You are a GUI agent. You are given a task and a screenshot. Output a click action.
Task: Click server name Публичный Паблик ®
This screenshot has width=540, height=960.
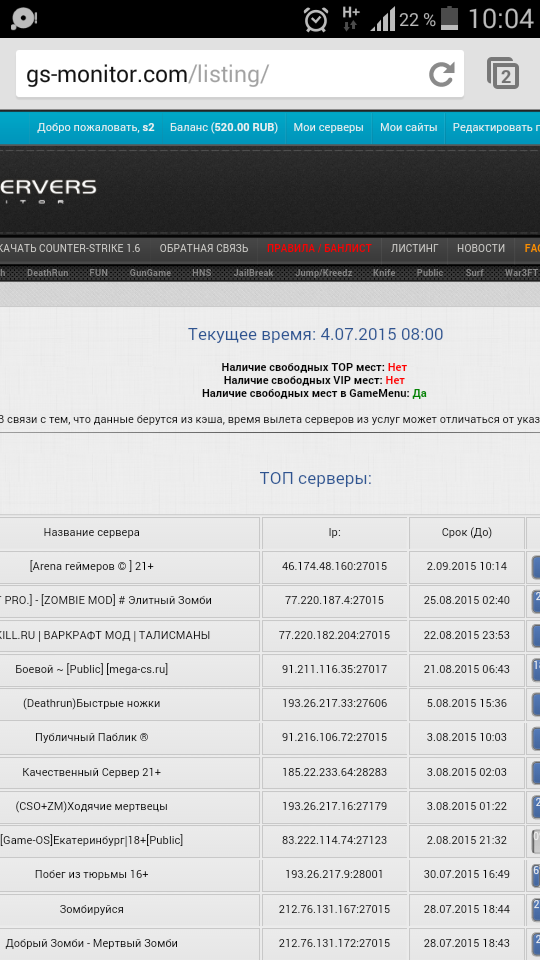[91, 738]
